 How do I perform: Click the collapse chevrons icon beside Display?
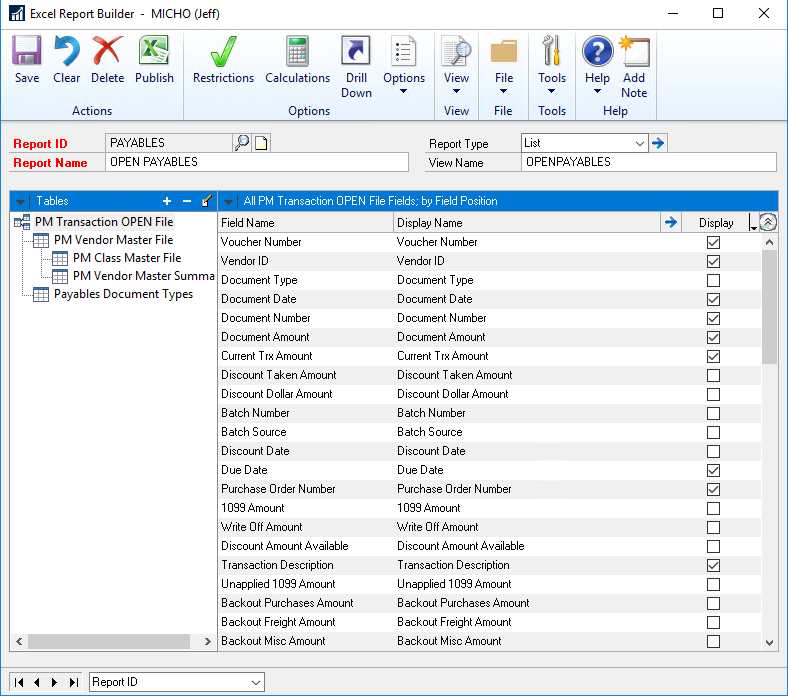click(768, 222)
